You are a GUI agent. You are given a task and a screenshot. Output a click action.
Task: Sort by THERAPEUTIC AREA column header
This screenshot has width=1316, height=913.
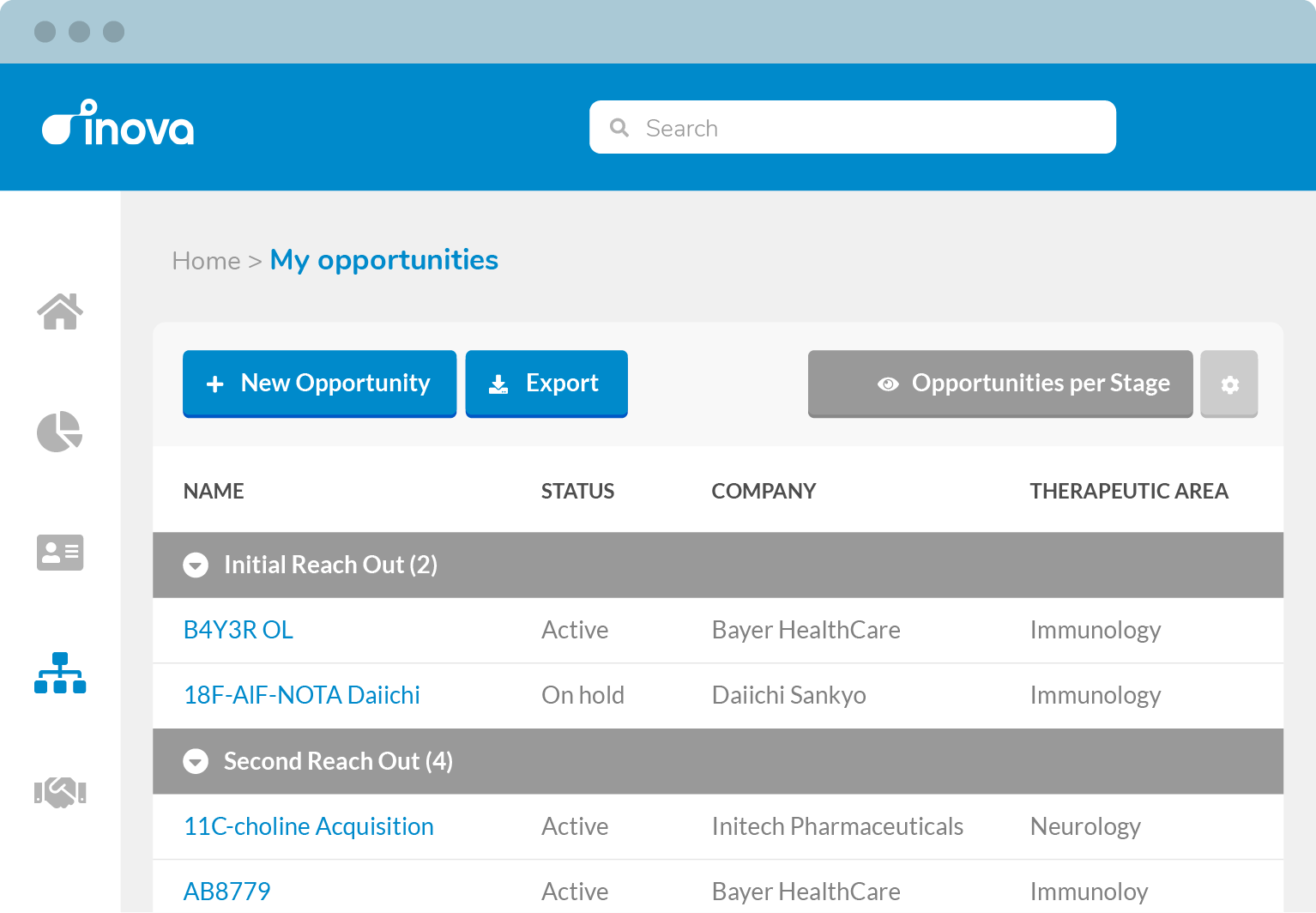coord(1129,491)
